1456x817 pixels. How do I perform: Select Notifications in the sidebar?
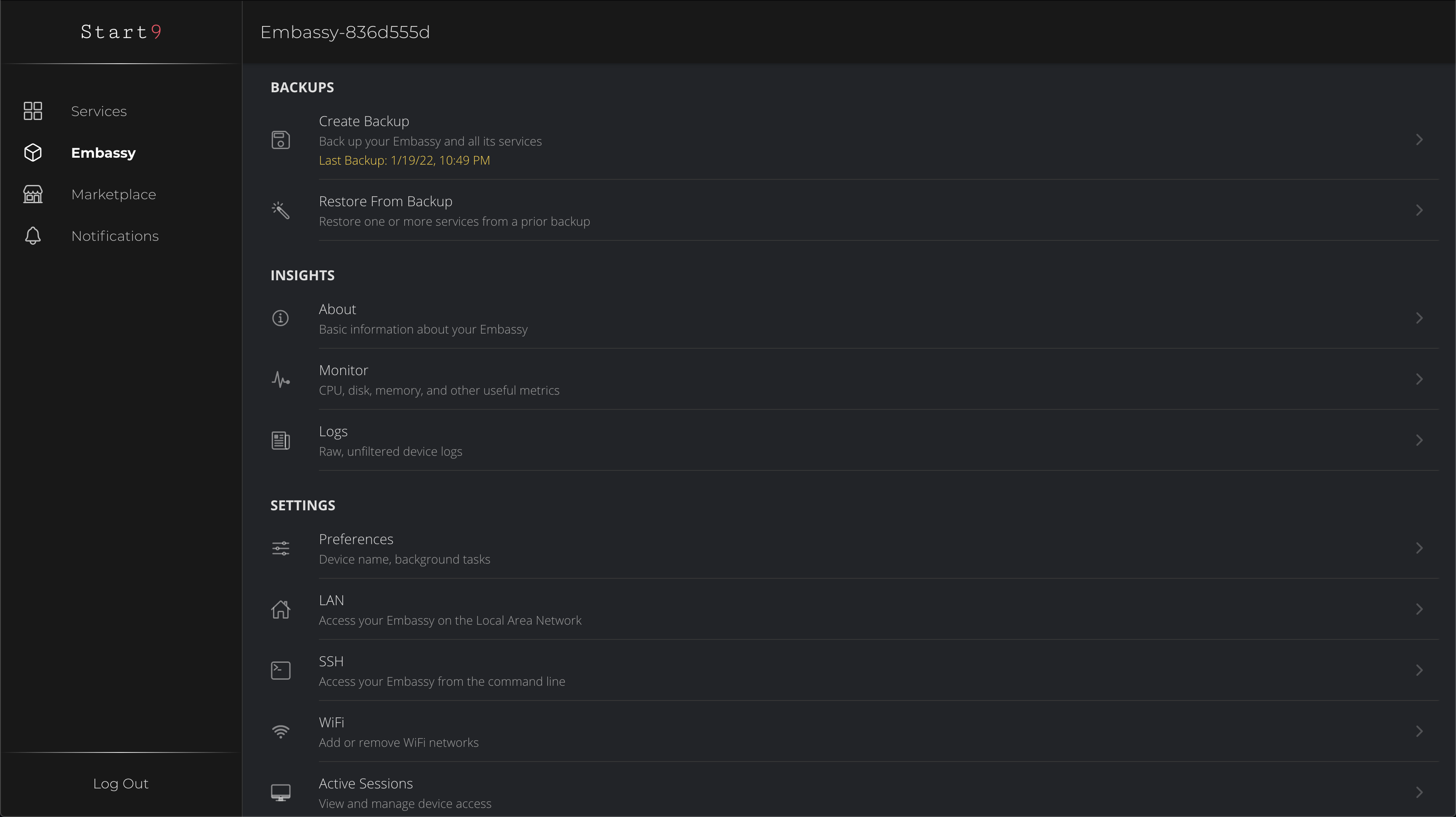pos(115,236)
